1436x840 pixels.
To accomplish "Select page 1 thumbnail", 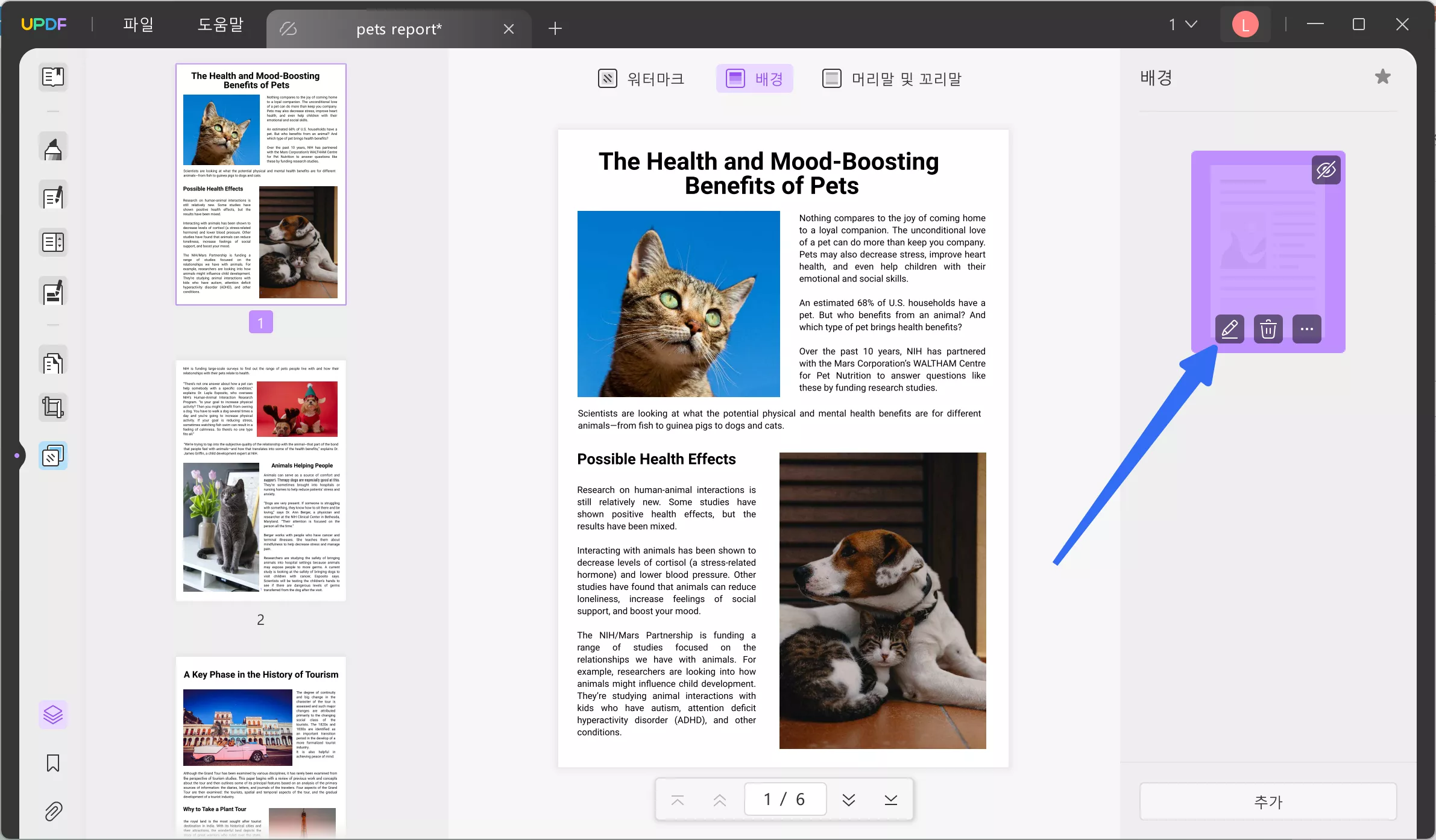I will pos(261,184).
